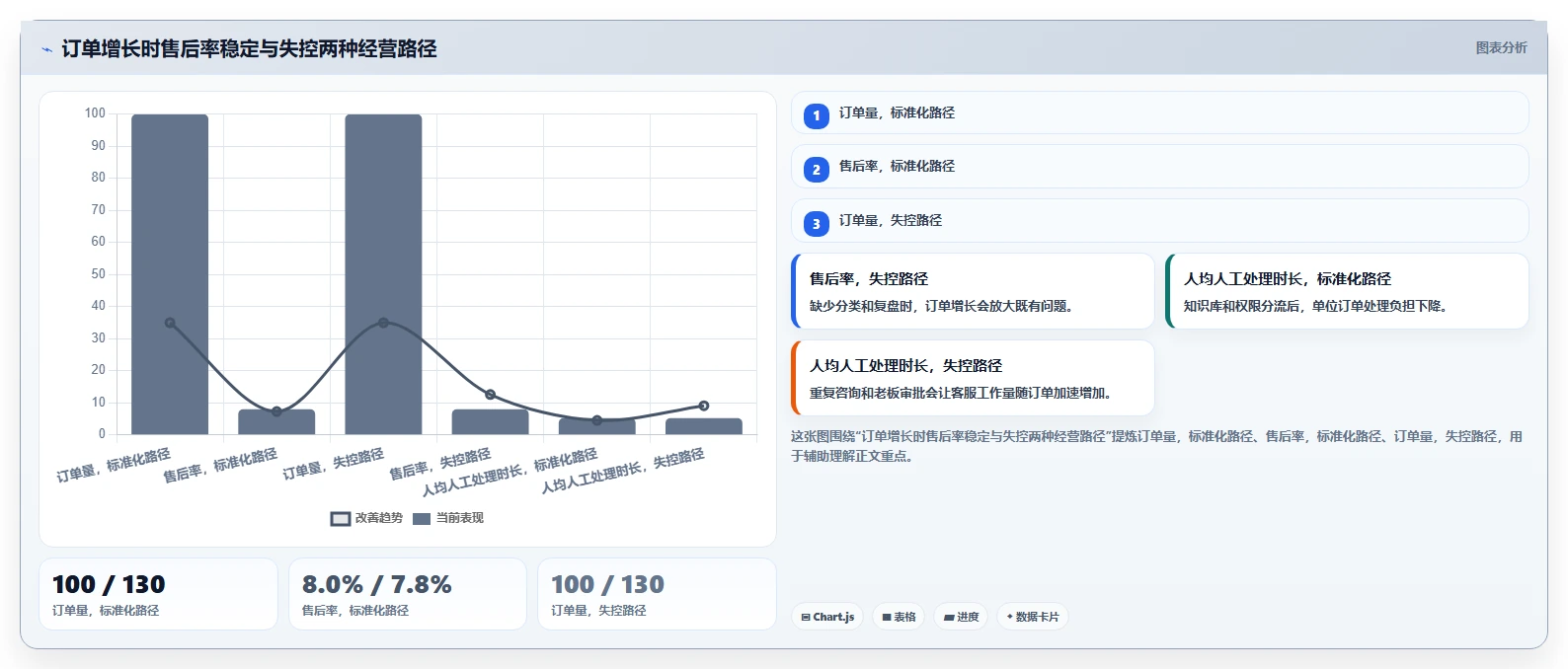Image resolution: width=1568 pixels, height=669 pixels.
Task: Click the 图表分析 label in the header
Action: [x=1501, y=47]
